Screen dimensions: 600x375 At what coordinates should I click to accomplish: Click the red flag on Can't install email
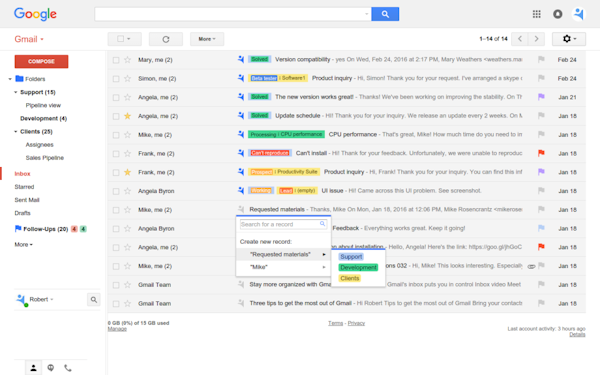(541, 153)
